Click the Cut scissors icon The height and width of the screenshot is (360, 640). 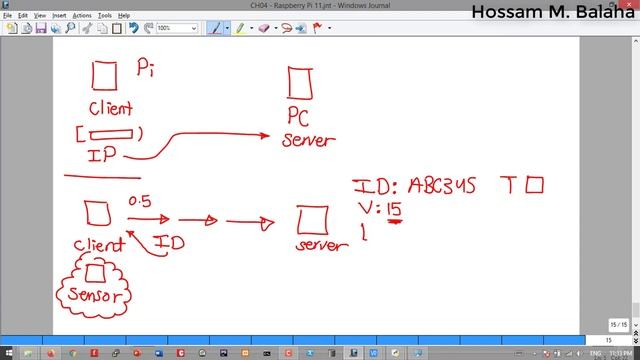87,28
